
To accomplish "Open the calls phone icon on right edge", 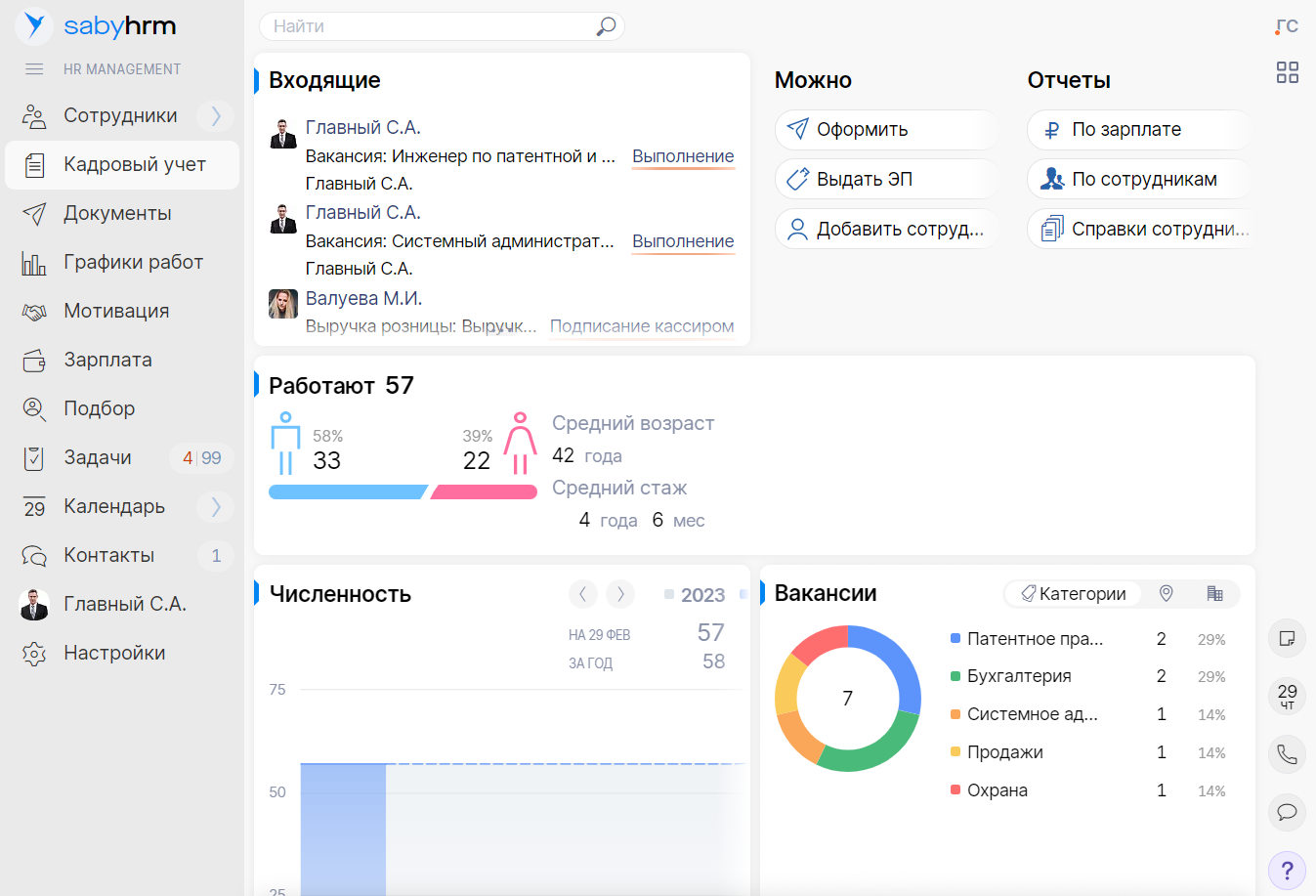I will point(1287,754).
